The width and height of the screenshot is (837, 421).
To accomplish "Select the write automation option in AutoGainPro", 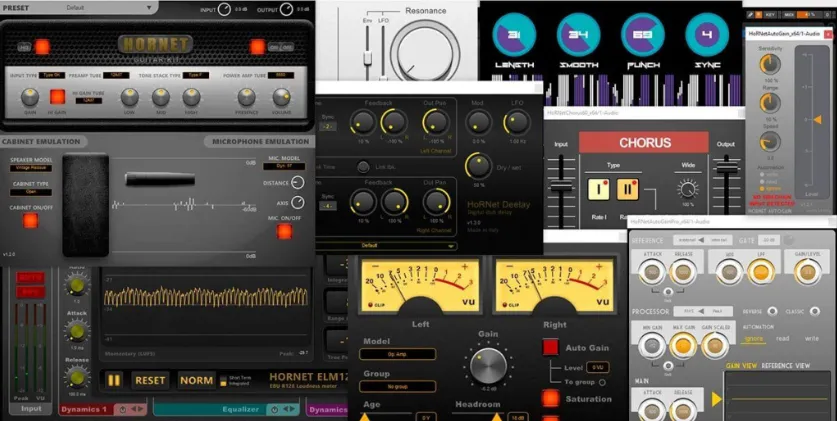I will pyautogui.click(x=811, y=338).
